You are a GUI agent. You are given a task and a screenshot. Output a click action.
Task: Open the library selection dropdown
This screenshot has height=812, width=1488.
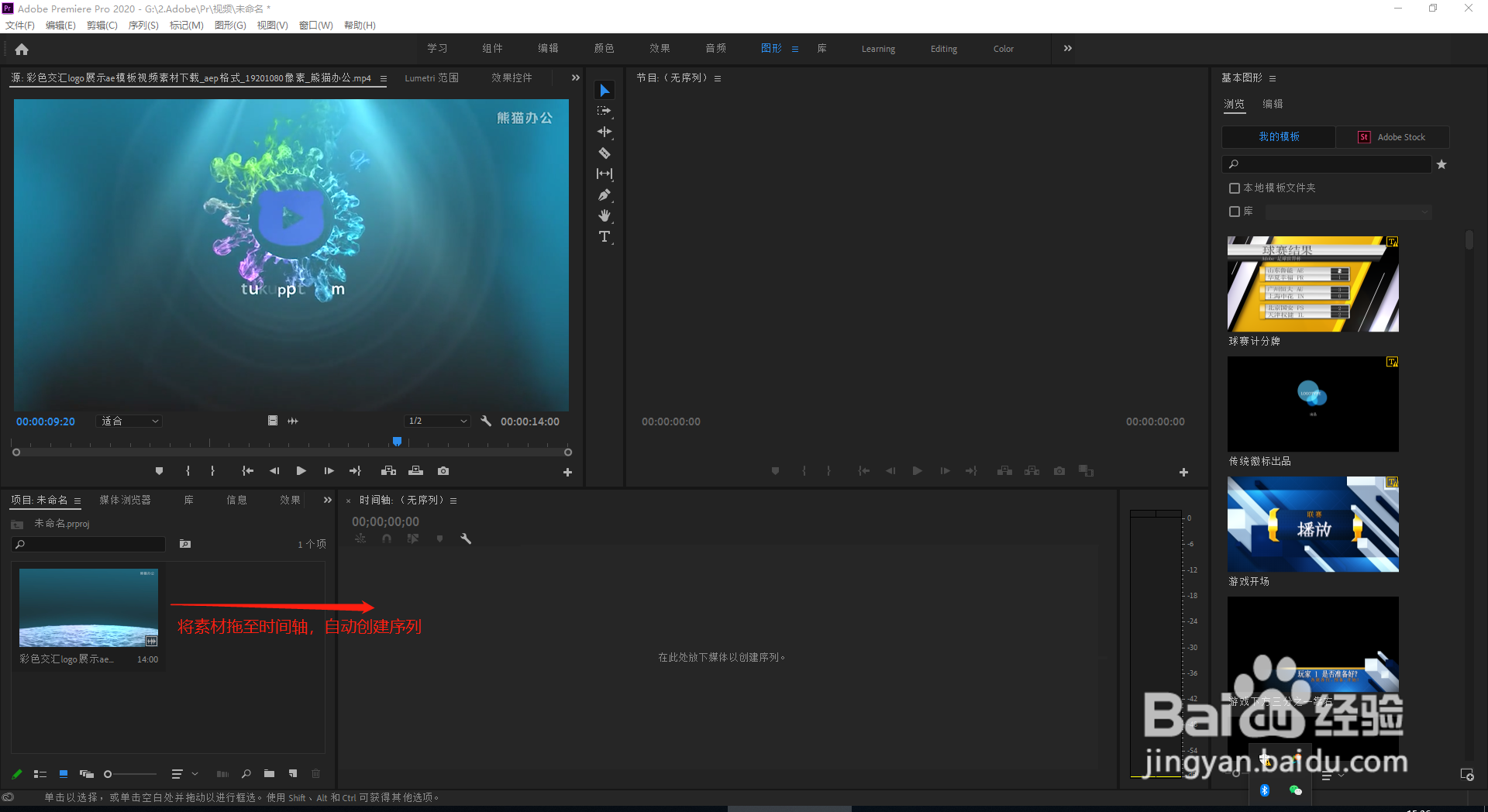point(1348,212)
